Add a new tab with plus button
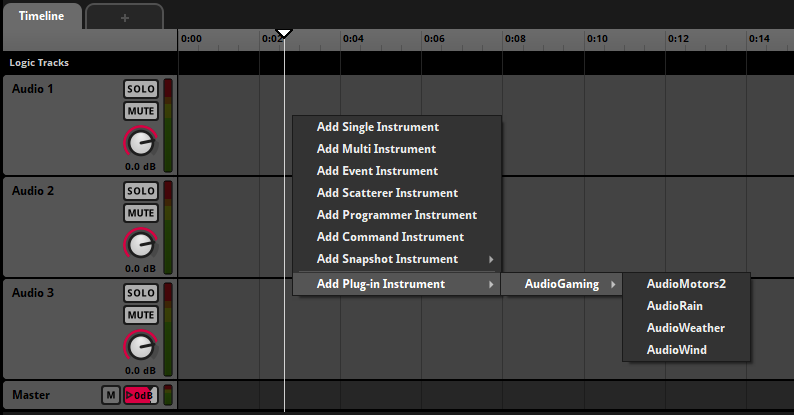 [x=124, y=17]
